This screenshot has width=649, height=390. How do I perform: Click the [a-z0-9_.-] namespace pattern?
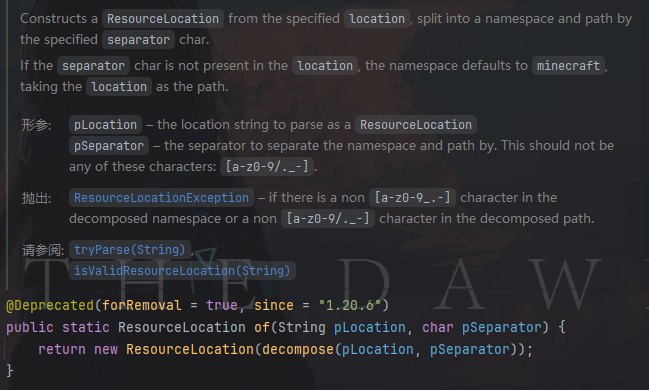[x=412, y=197]
